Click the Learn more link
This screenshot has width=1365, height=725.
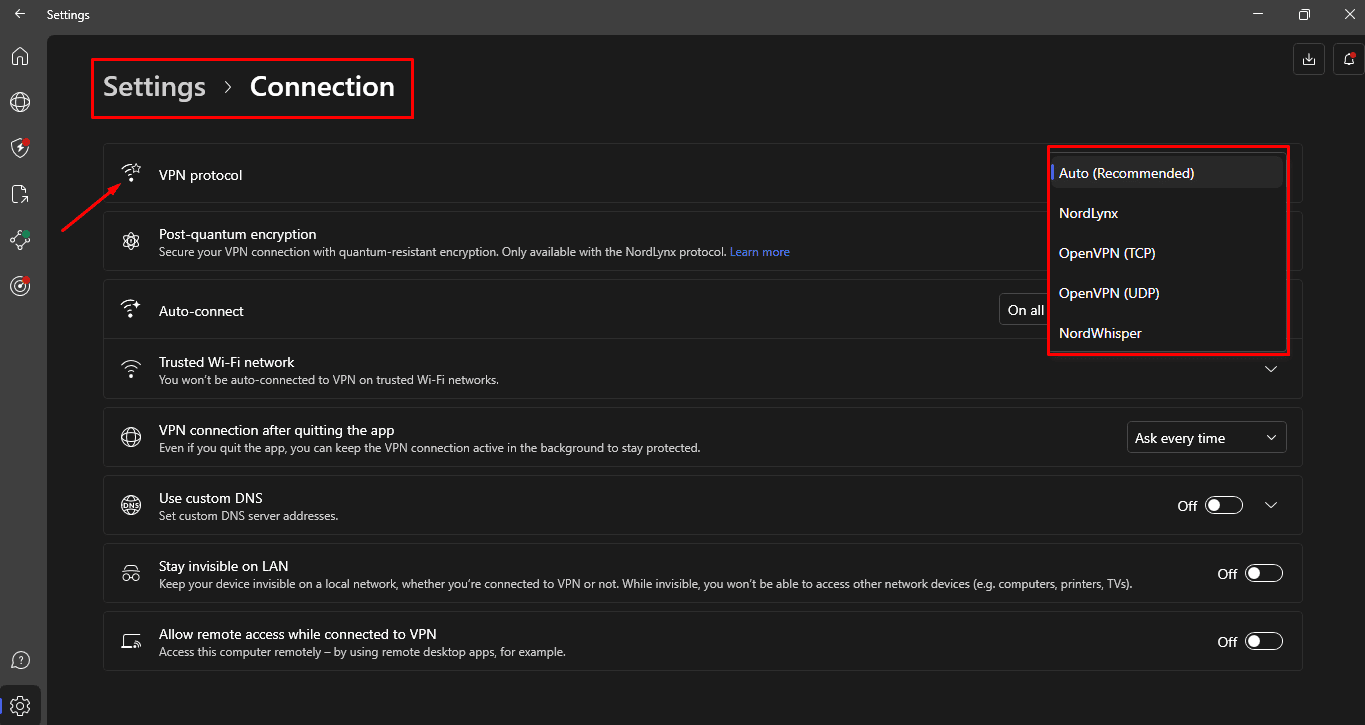[760, 252]
